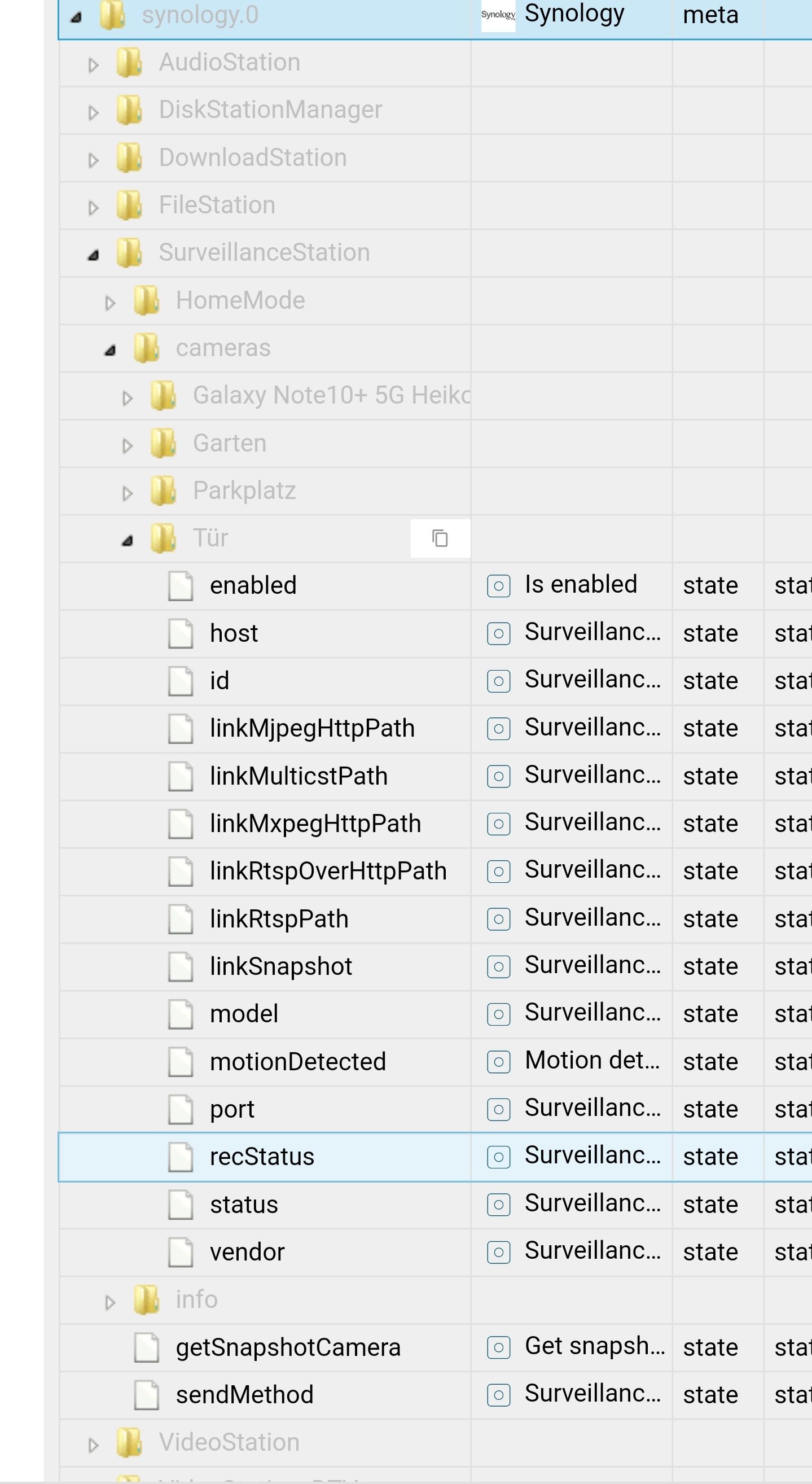Click the SurveillanceStation folder icon
This screenshot has width=812, height=1484.
pyautogui.click(x=129, y=252)
